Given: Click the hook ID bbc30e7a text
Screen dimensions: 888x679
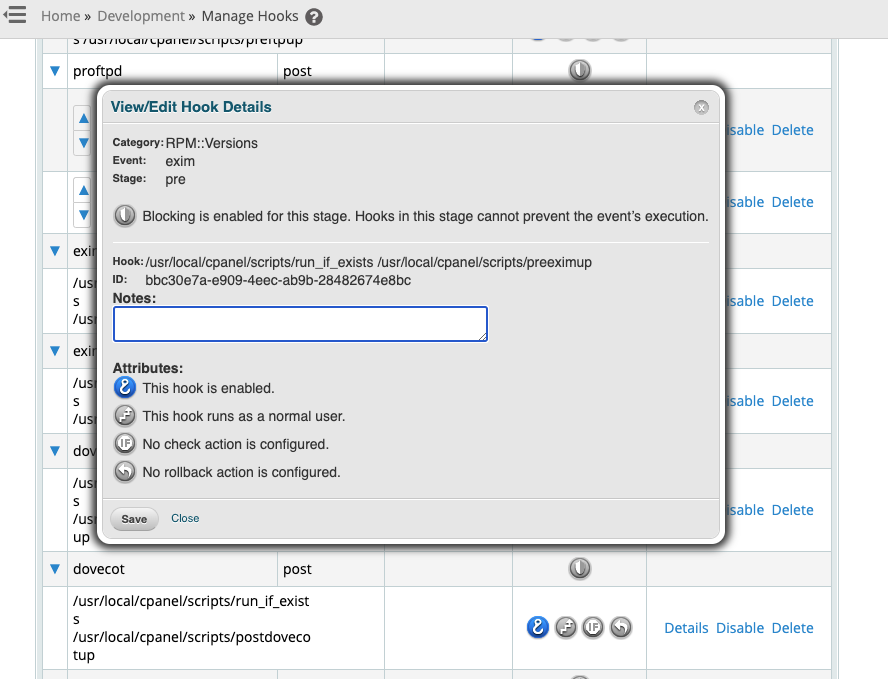Looking at the screenshot, I should point(278,280).
